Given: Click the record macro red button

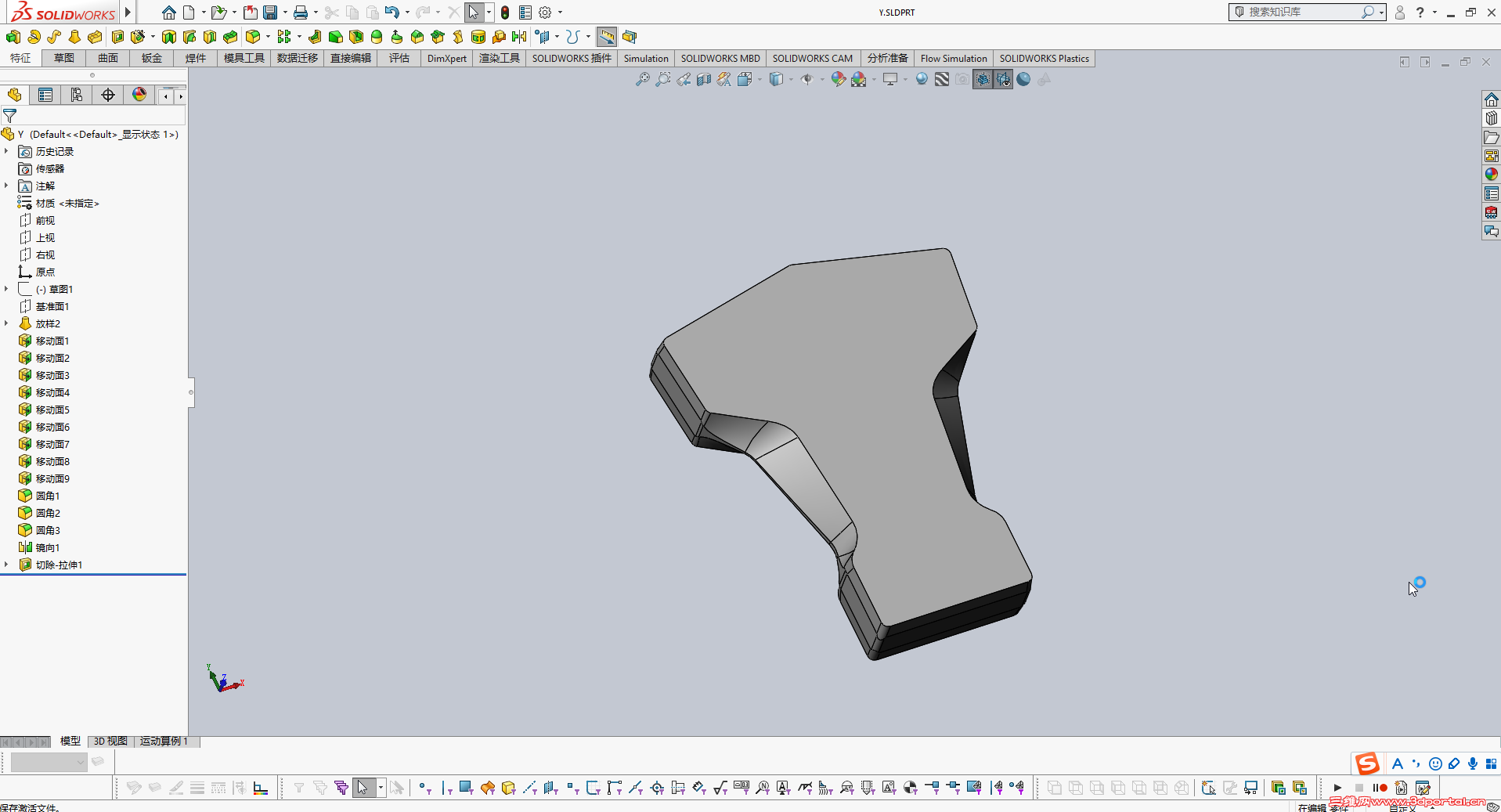Looking at the screenshot, I should 1380,788.
